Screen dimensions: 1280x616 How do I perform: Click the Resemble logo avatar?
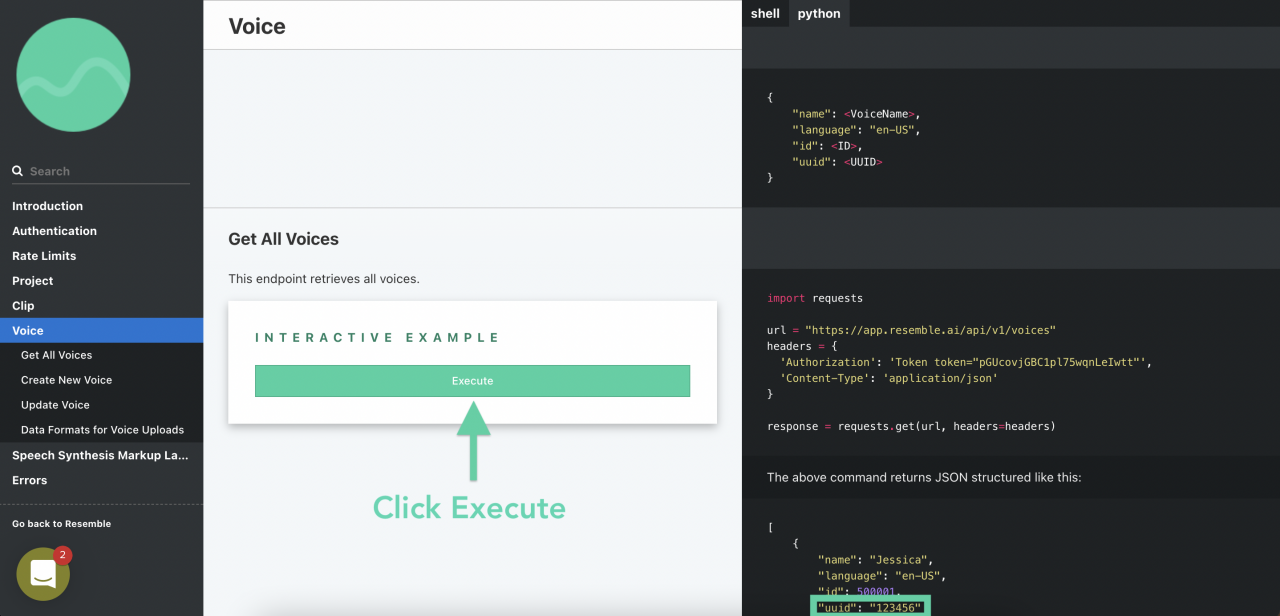coord(73,74)
